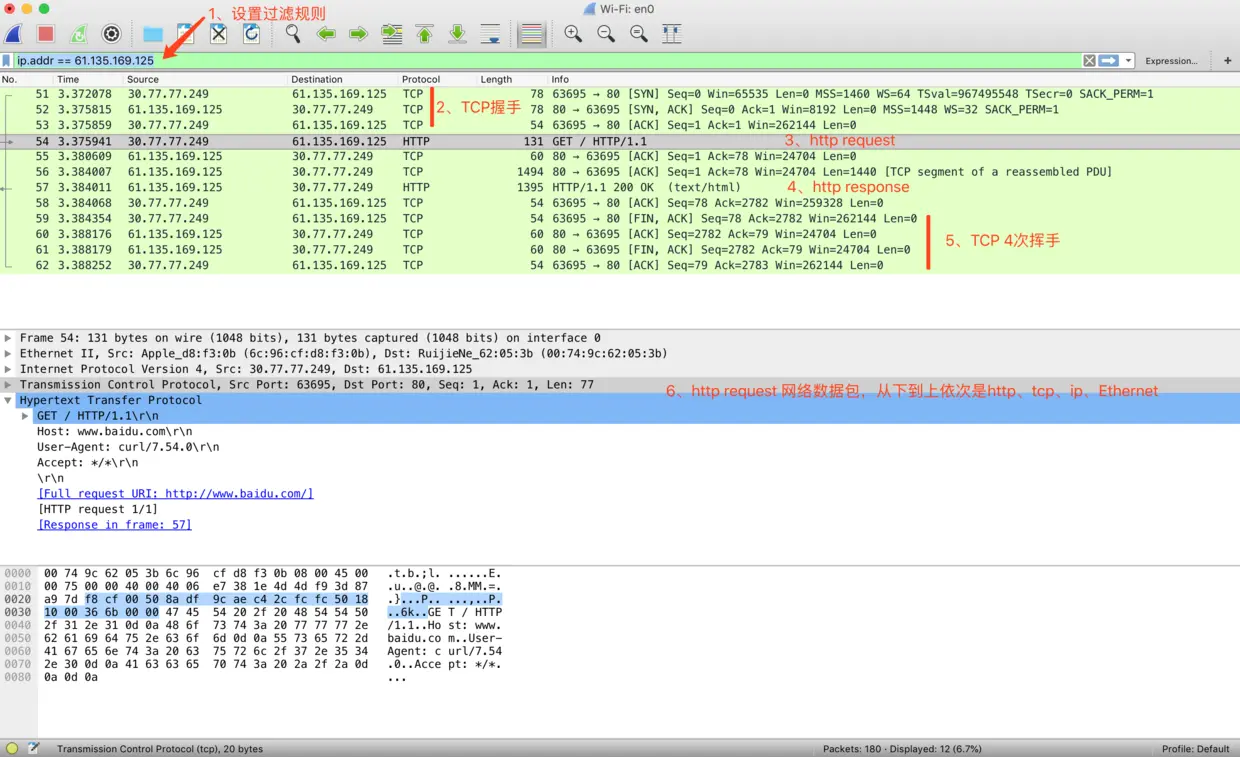Open the display filter bookmark menu
Image resolution: width=1240 pixels, height=757 pixels.
(x=7, y=61)
